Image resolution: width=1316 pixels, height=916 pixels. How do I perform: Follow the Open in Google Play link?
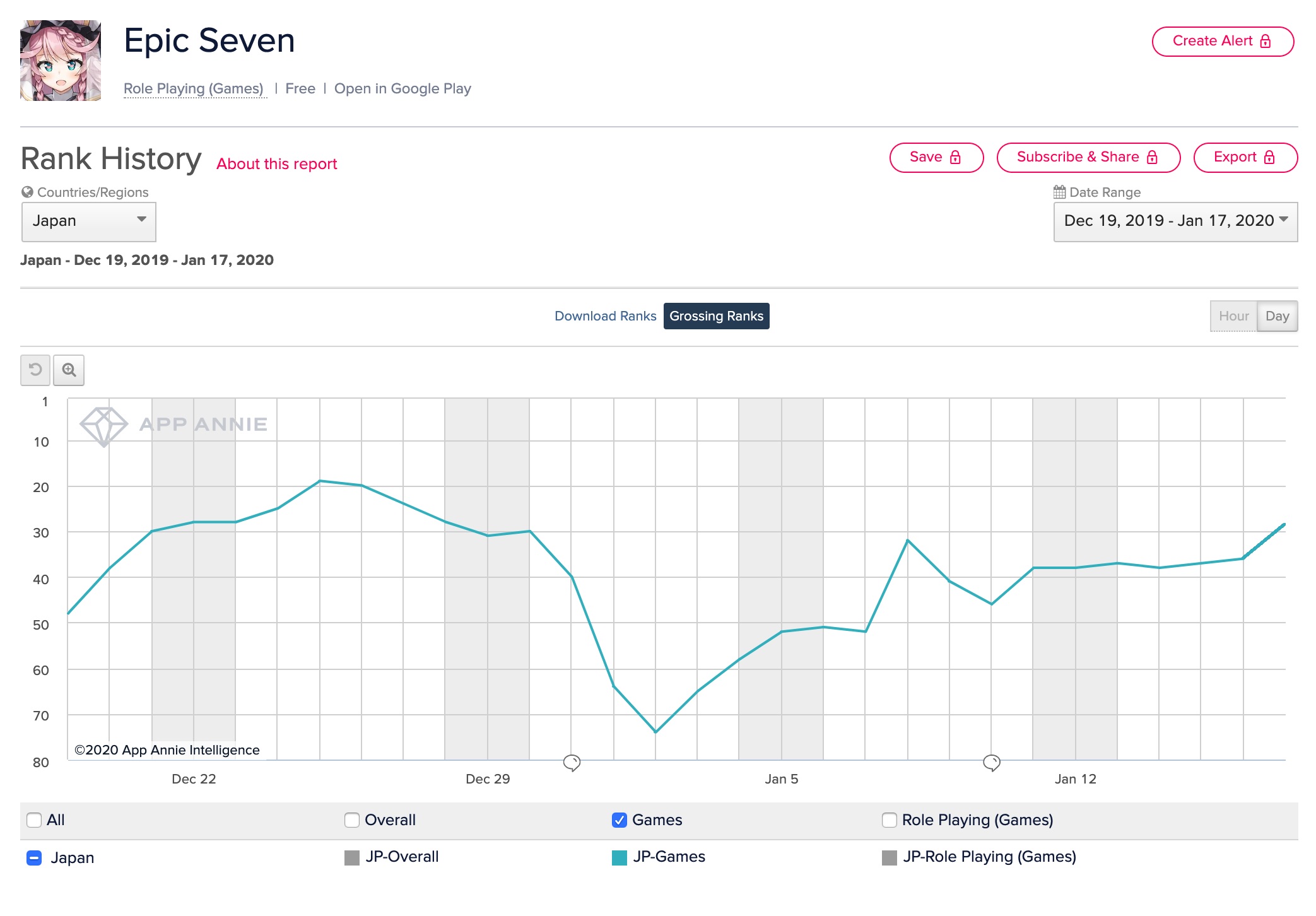tap(402, 88)
